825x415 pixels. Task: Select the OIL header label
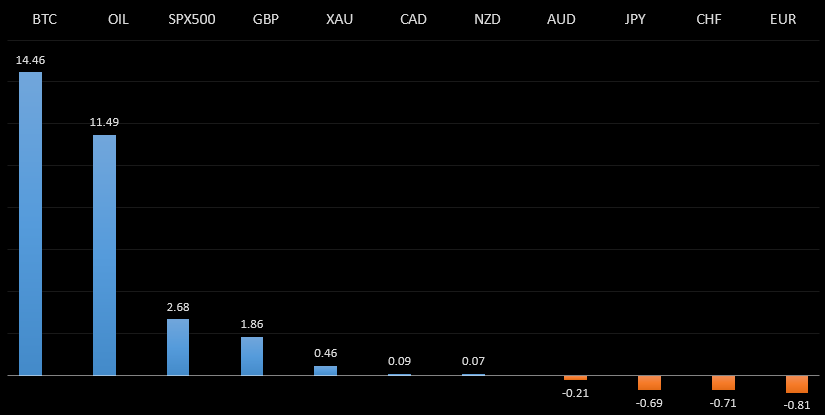(118, 19)
